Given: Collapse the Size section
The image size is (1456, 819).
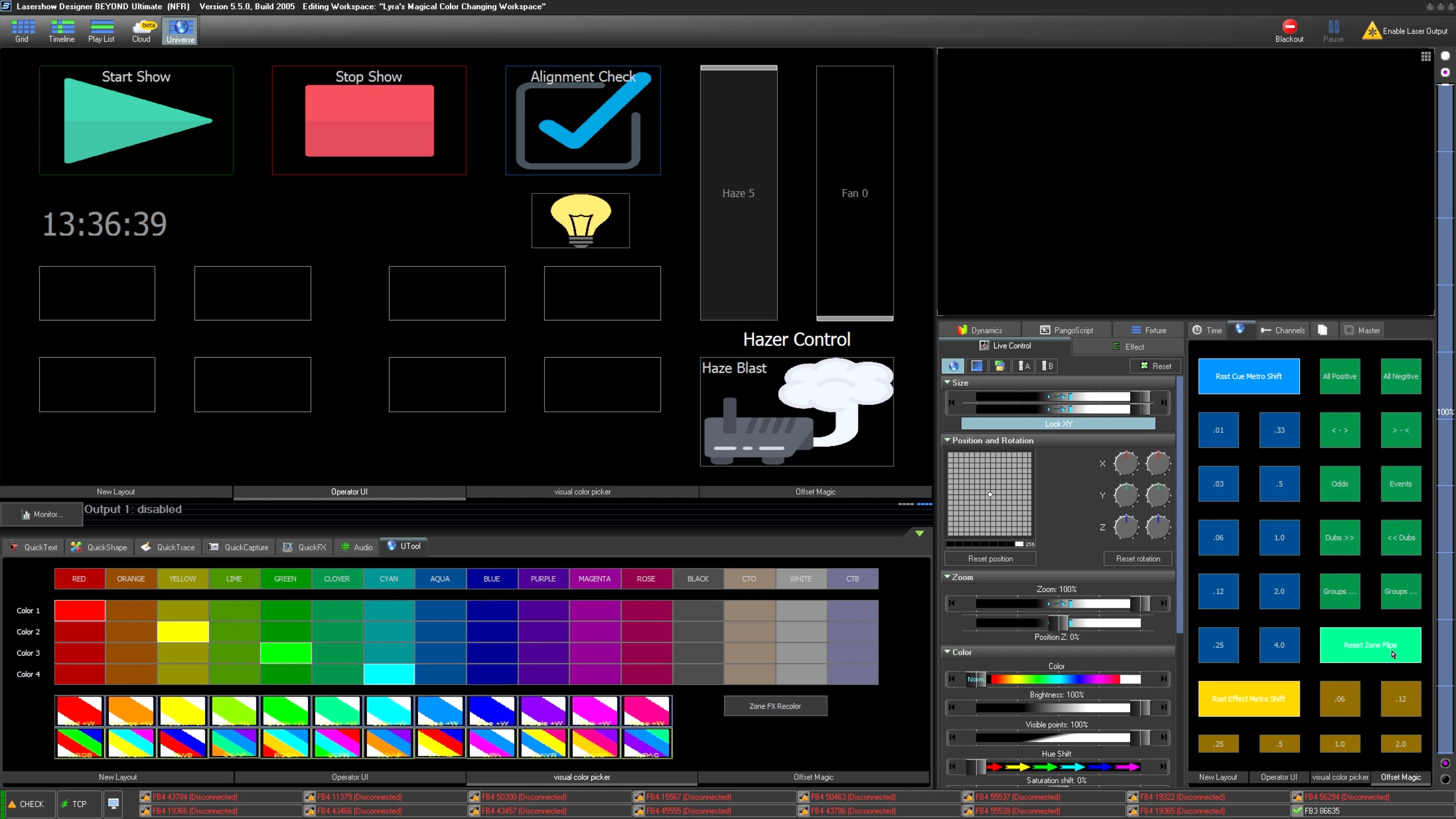Looking at the screenshot, I should pos(947,383).
